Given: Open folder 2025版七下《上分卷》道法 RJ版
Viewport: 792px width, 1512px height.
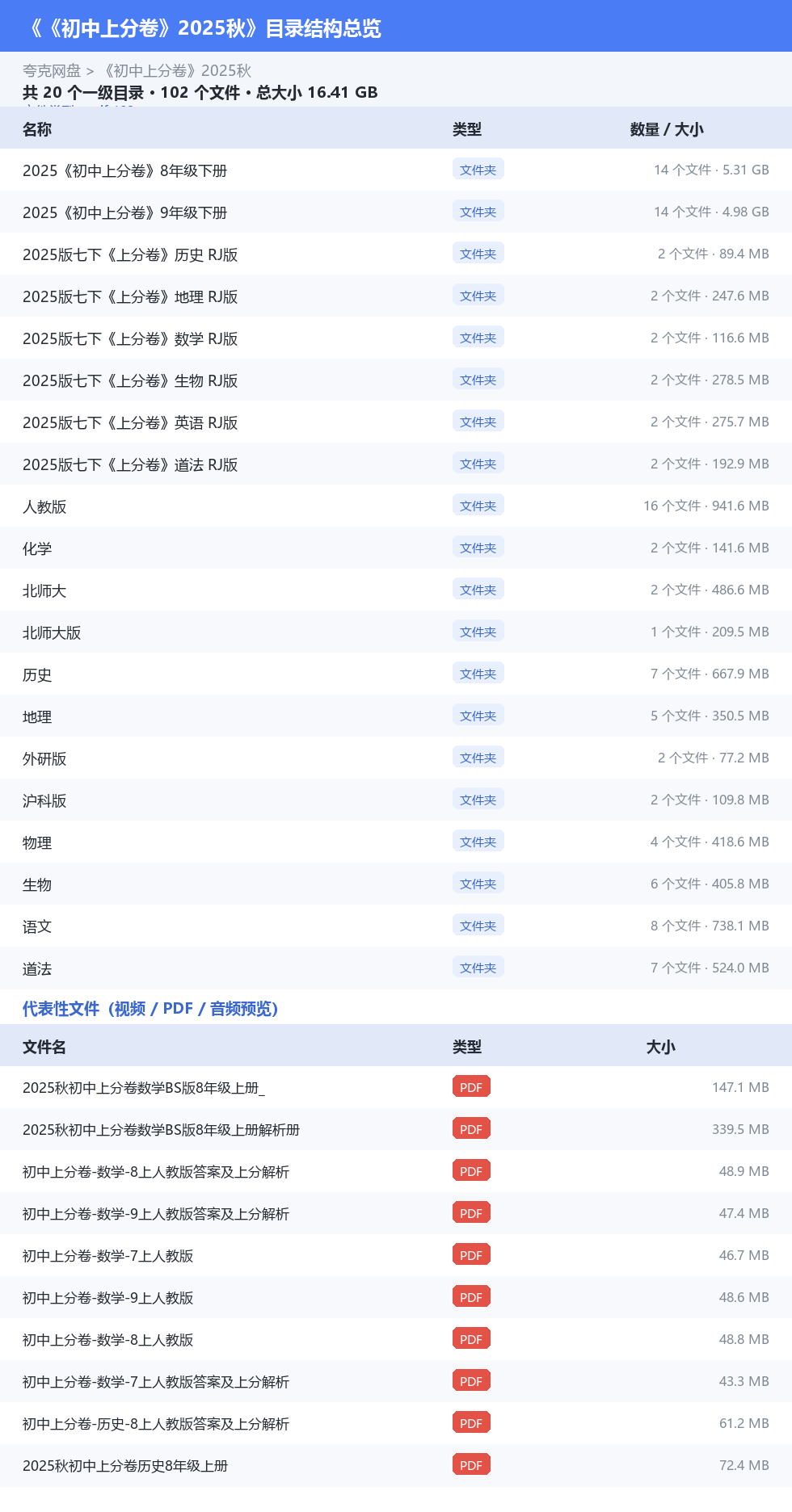Looking at the screenshot, I should [130, 464].
